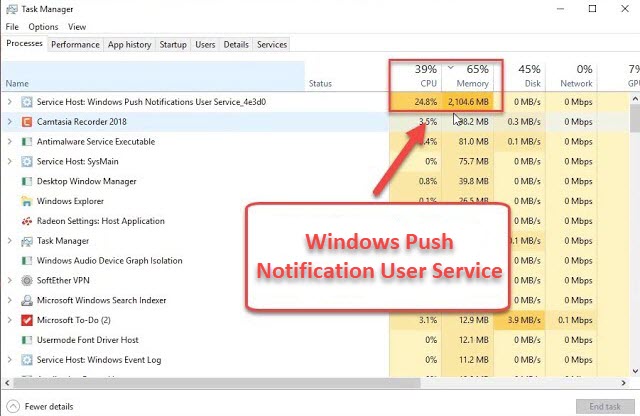Image resolution: width=640 pixels, height=416 pixels.
Task: Expand the Antimalware Service Executable row
Action: pos(10,142)
